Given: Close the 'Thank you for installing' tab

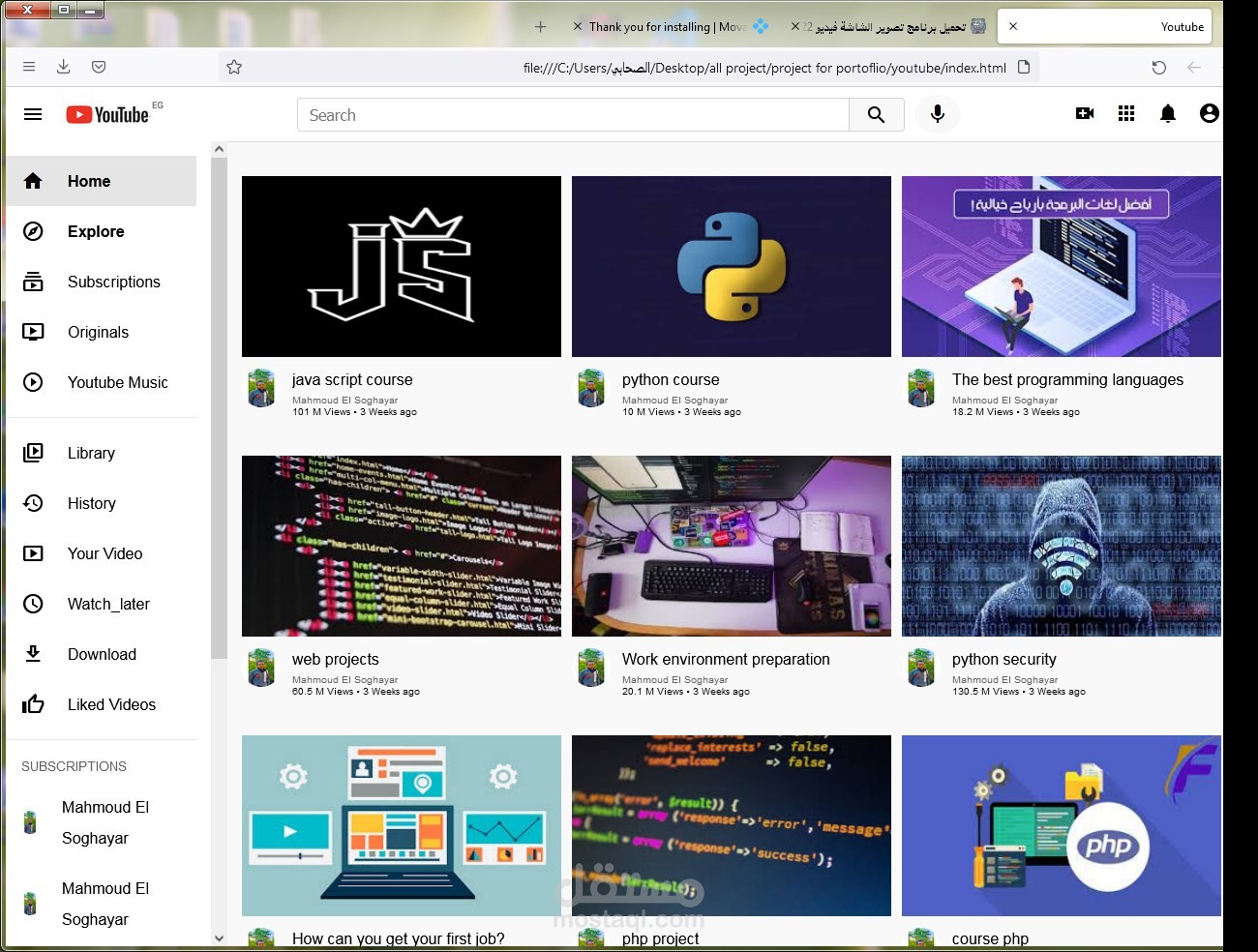Looking at the screenshot, I should (578, 27).
